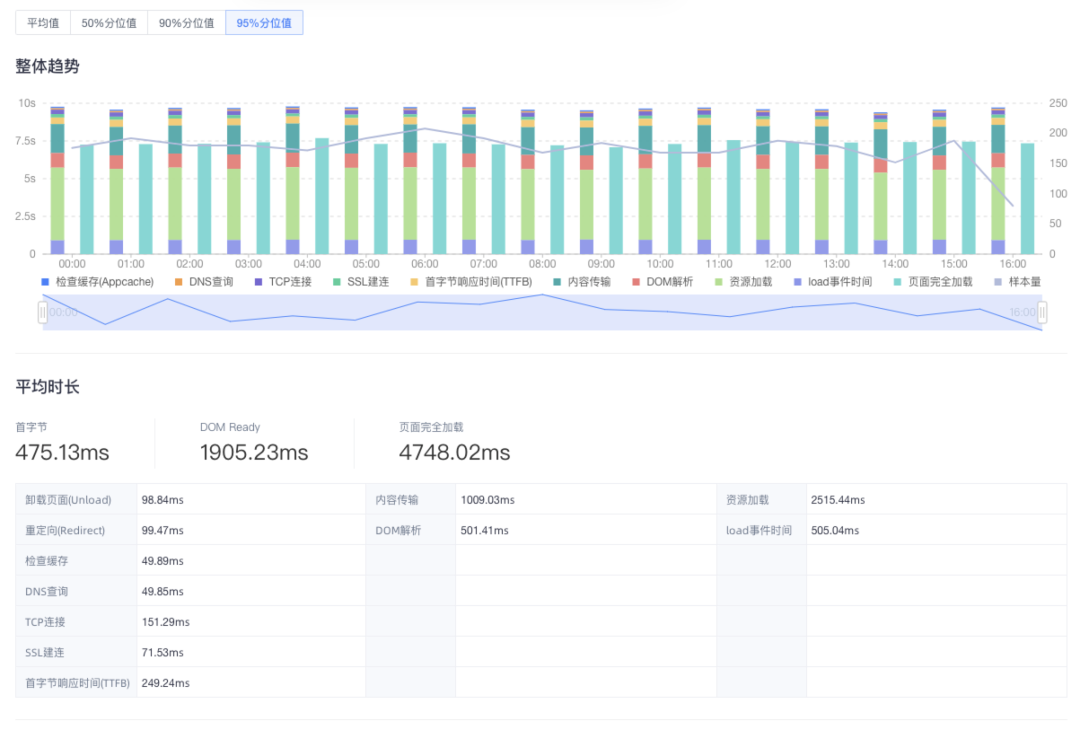Toggle 检查缓存(Appcache) legend series
This screenshot has width=1080, height=730.
click(97, 282)
